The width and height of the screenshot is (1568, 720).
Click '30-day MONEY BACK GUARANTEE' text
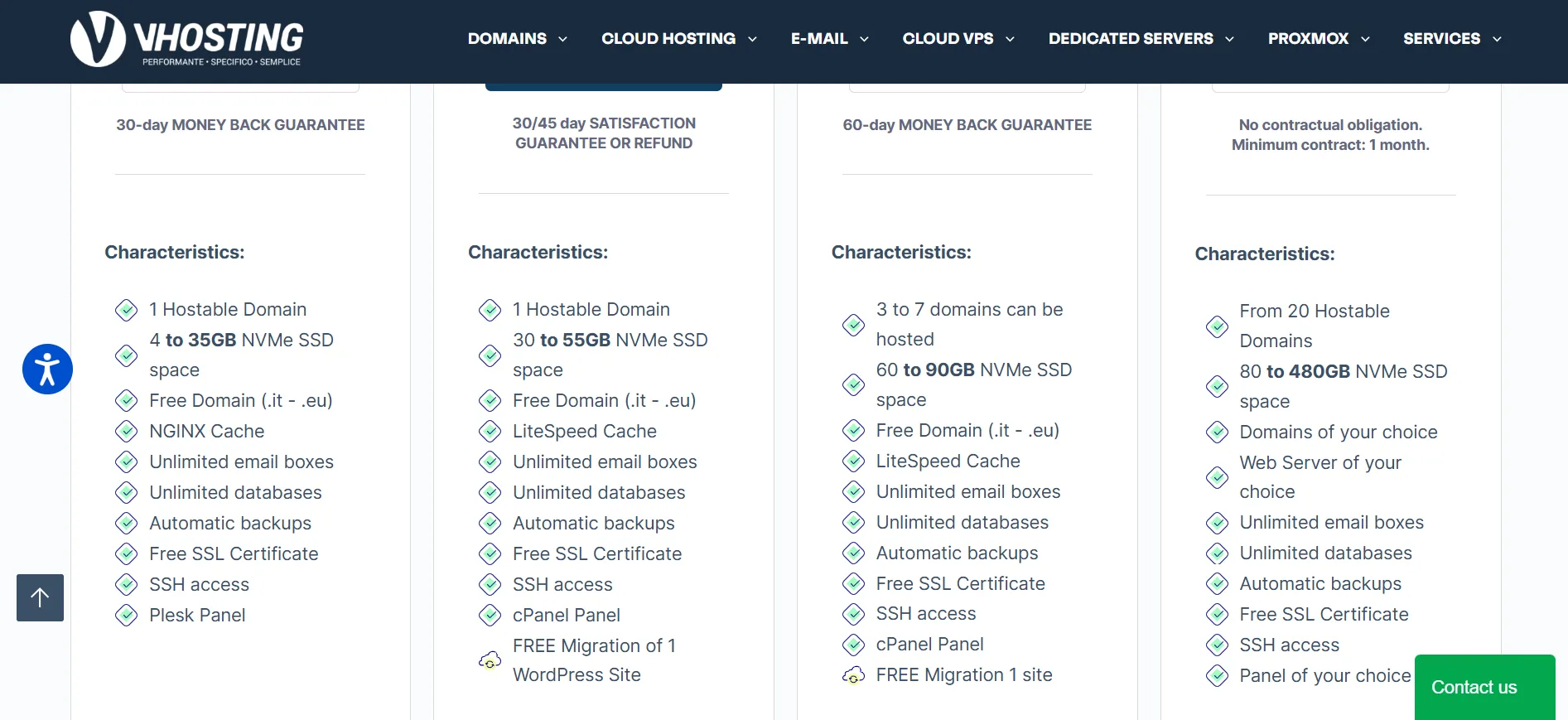[x=240, y=125]
